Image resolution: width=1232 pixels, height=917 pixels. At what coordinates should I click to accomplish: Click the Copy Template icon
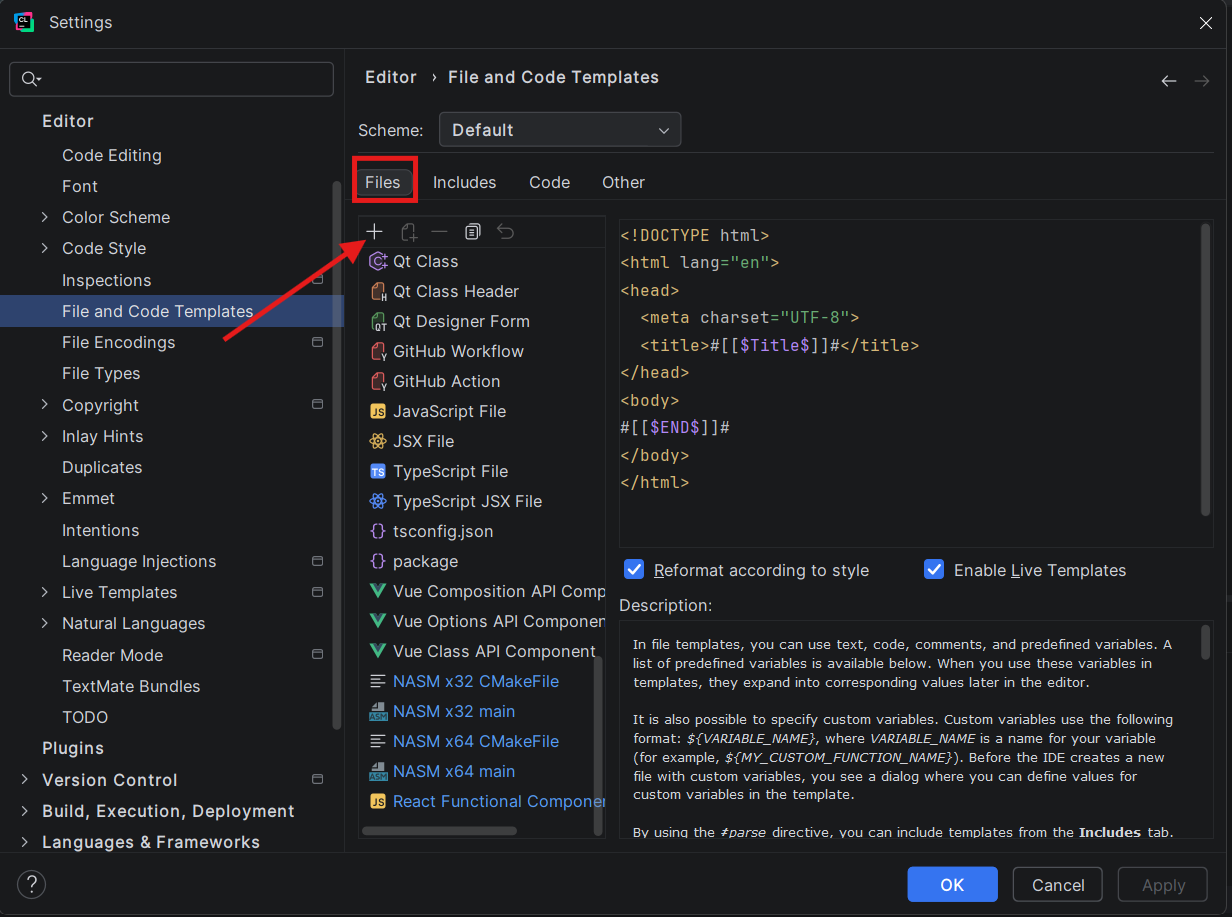tap(473, 232)
